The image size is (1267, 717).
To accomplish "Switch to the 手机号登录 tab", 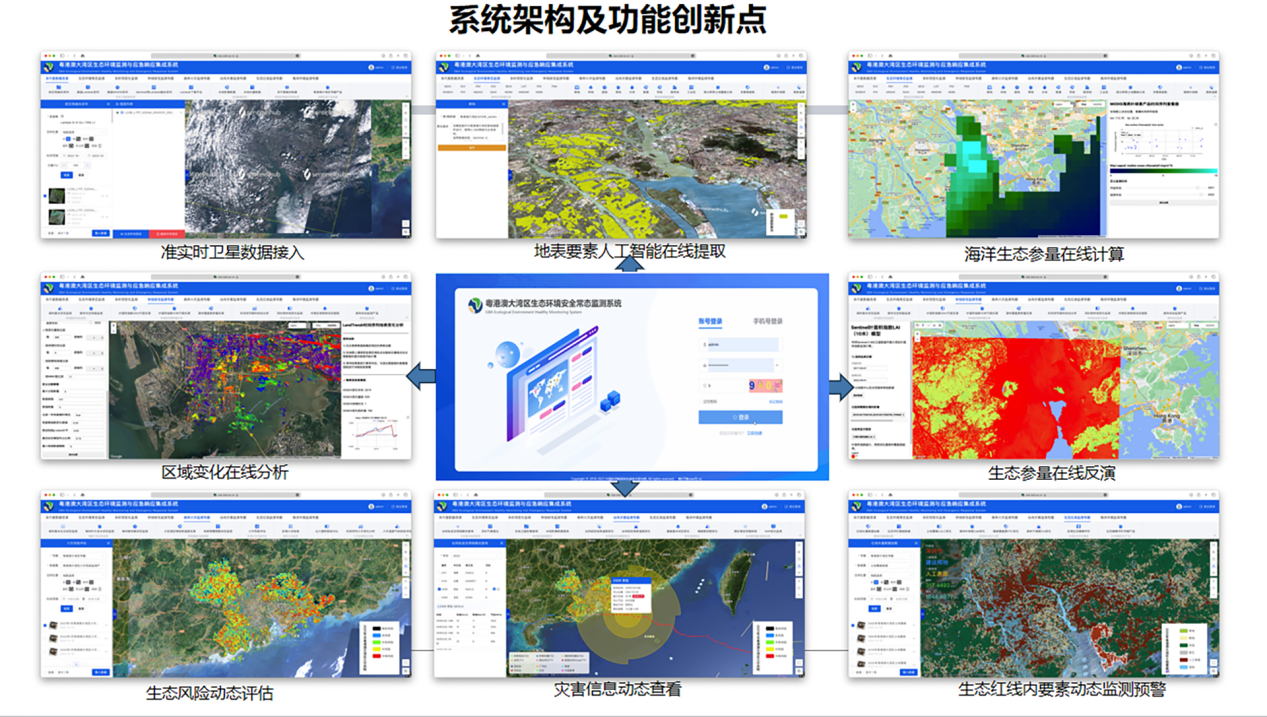I will (x=767, y=322).
